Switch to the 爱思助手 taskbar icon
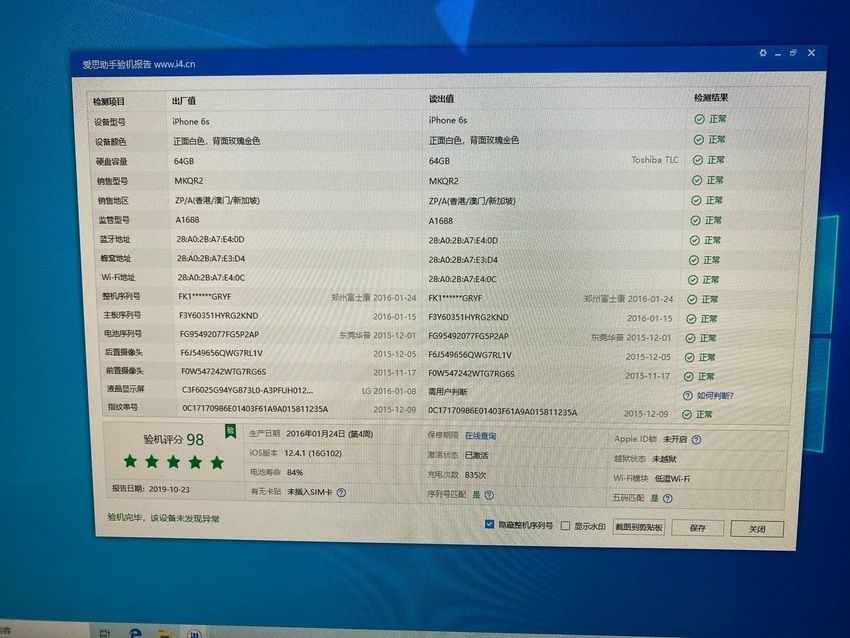The width and height of the screenshot is (850, 638). 195,634
